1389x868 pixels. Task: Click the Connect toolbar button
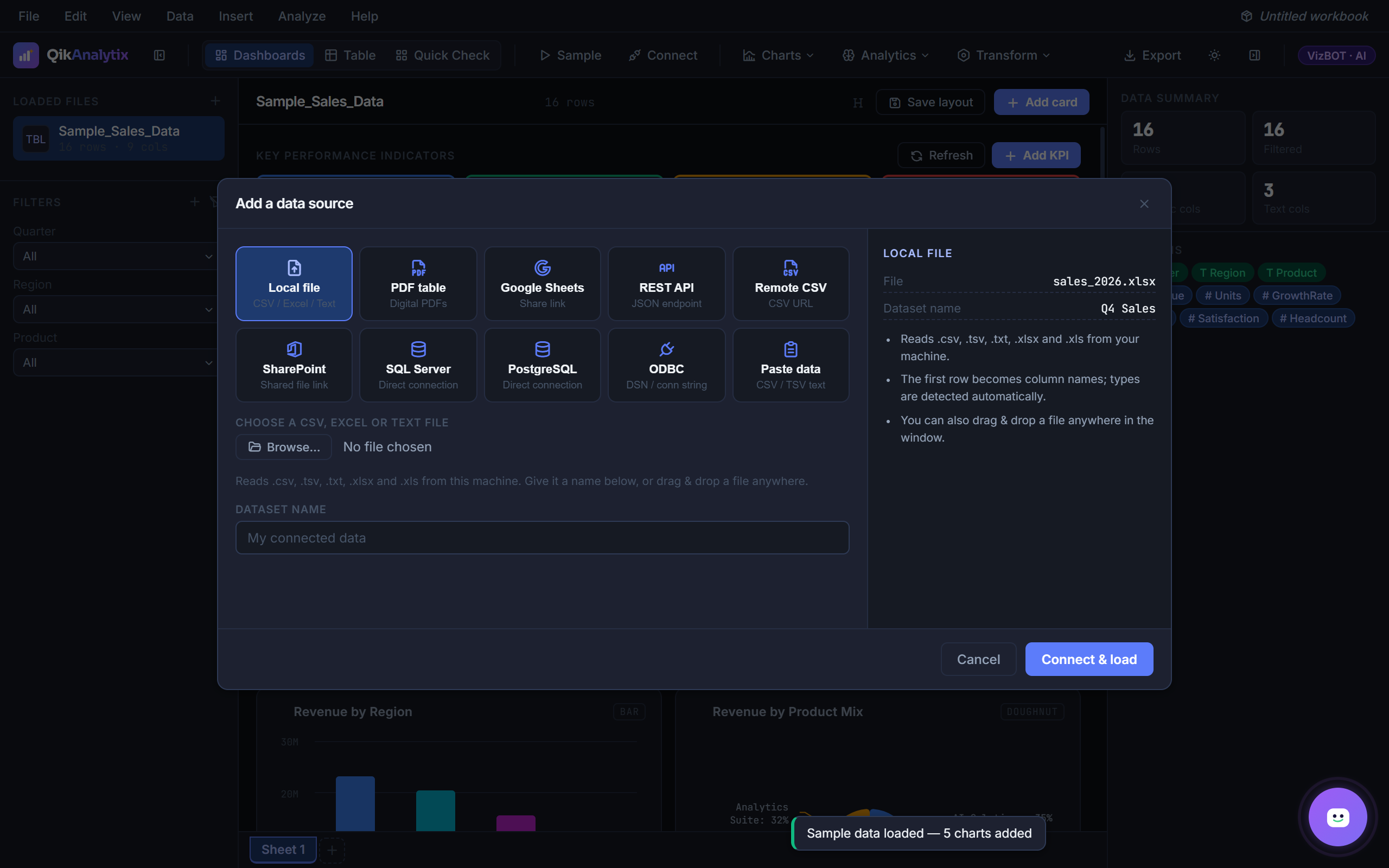coord(663,55)
